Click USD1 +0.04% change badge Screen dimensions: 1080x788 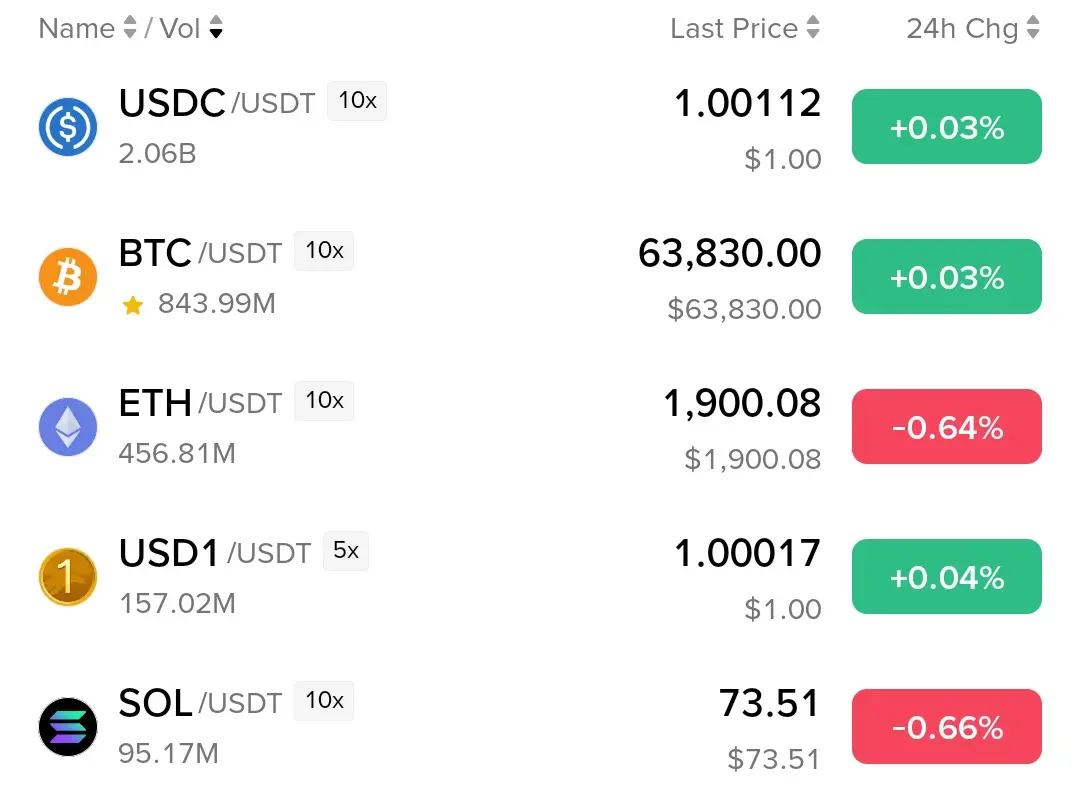pyautogui.click(x=946, y=577)
